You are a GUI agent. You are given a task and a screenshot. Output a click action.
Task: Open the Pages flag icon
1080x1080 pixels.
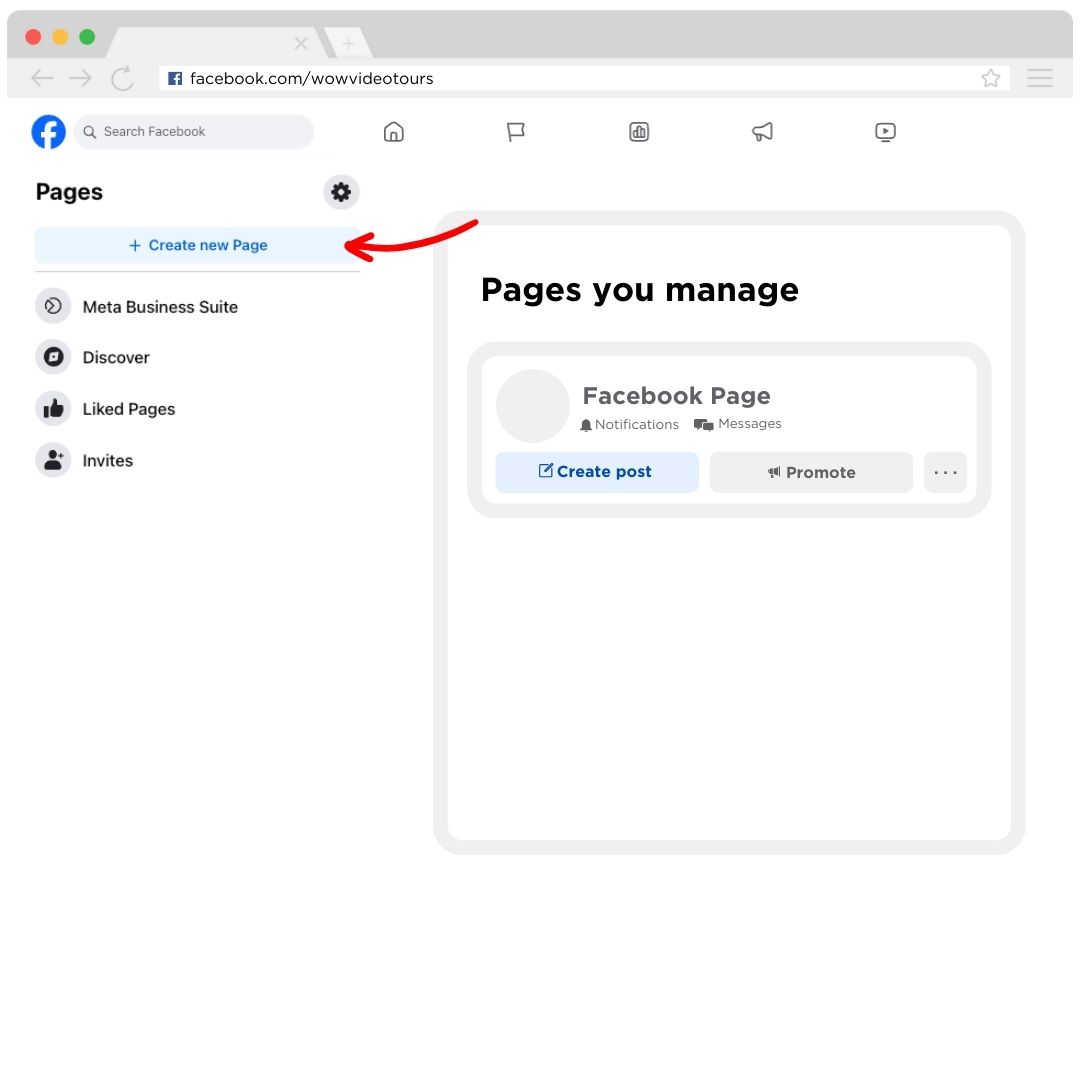click(x=516, y=132)
